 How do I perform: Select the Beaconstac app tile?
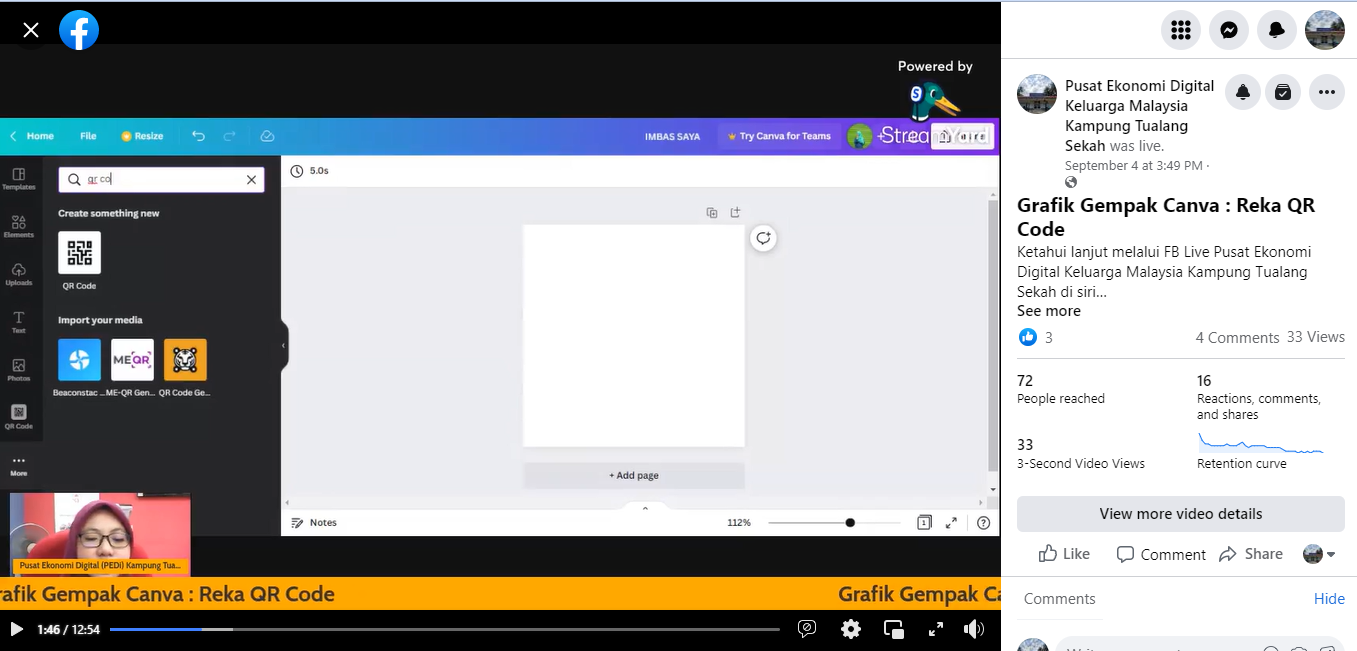click(x=79, y=360)
